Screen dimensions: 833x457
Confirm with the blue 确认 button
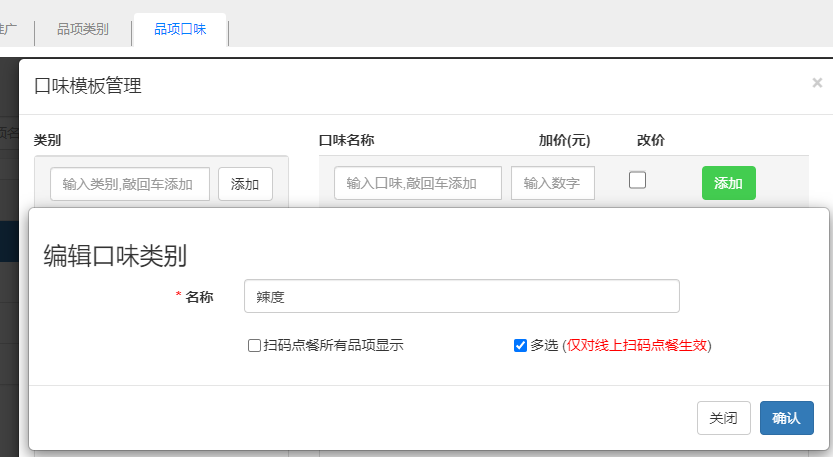[x=786, y=418]
